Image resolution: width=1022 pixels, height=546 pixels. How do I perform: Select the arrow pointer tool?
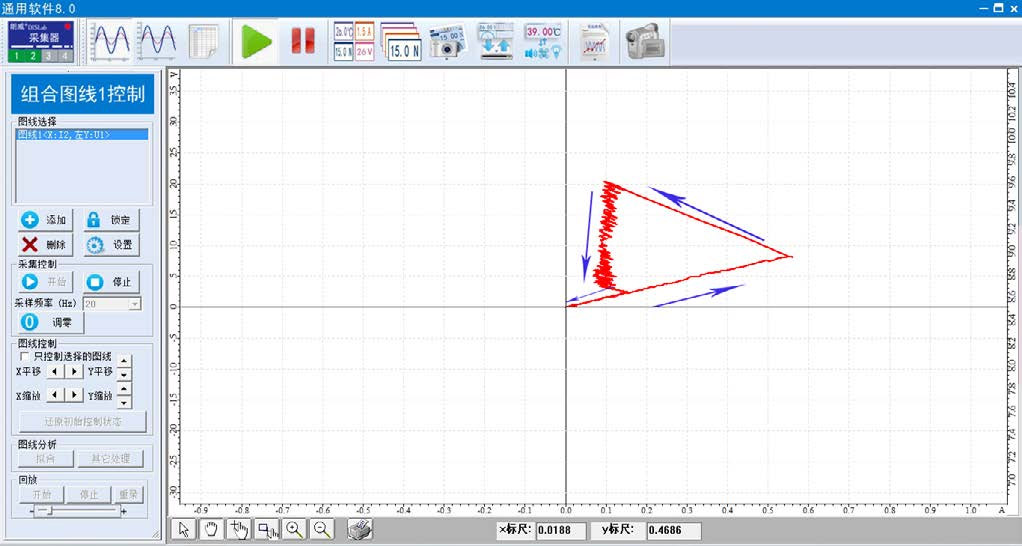click(x=183, y=530)
